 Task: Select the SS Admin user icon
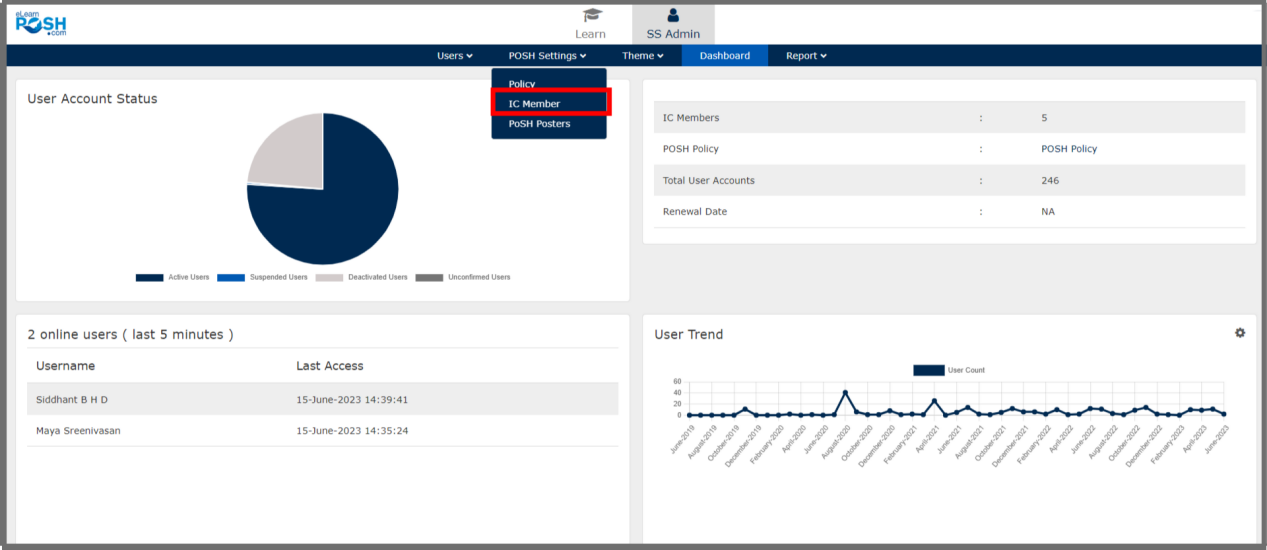coord(673,16)
